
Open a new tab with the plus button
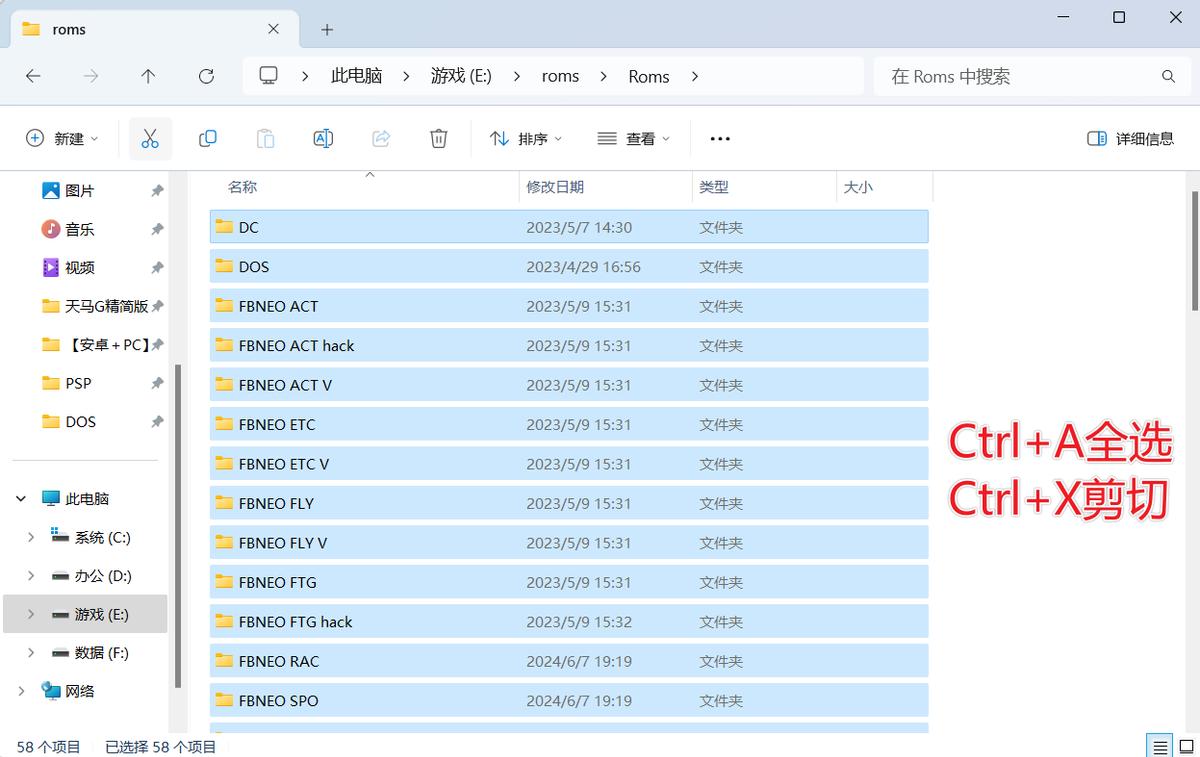click(x=326, y=30)
